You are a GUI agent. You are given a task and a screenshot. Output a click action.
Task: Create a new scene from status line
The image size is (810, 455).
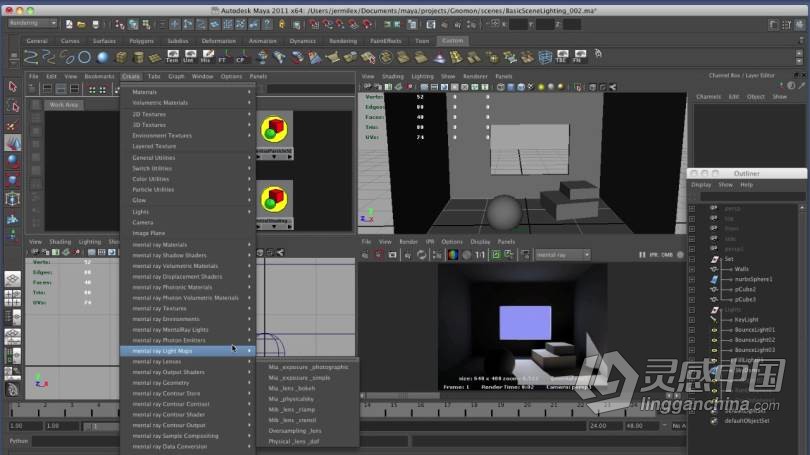coord(69,24)
